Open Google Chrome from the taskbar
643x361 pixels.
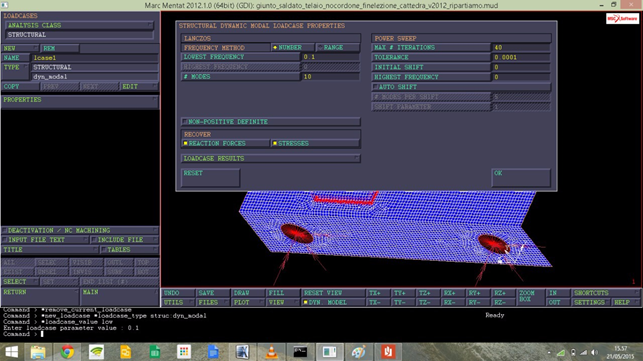[67, 352]
